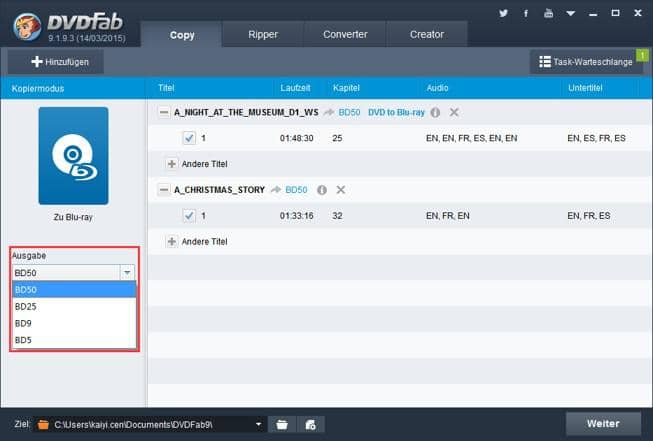Click the Kapitel column header
The height and width of the screenshot is (441, 653).
(346, 88)
